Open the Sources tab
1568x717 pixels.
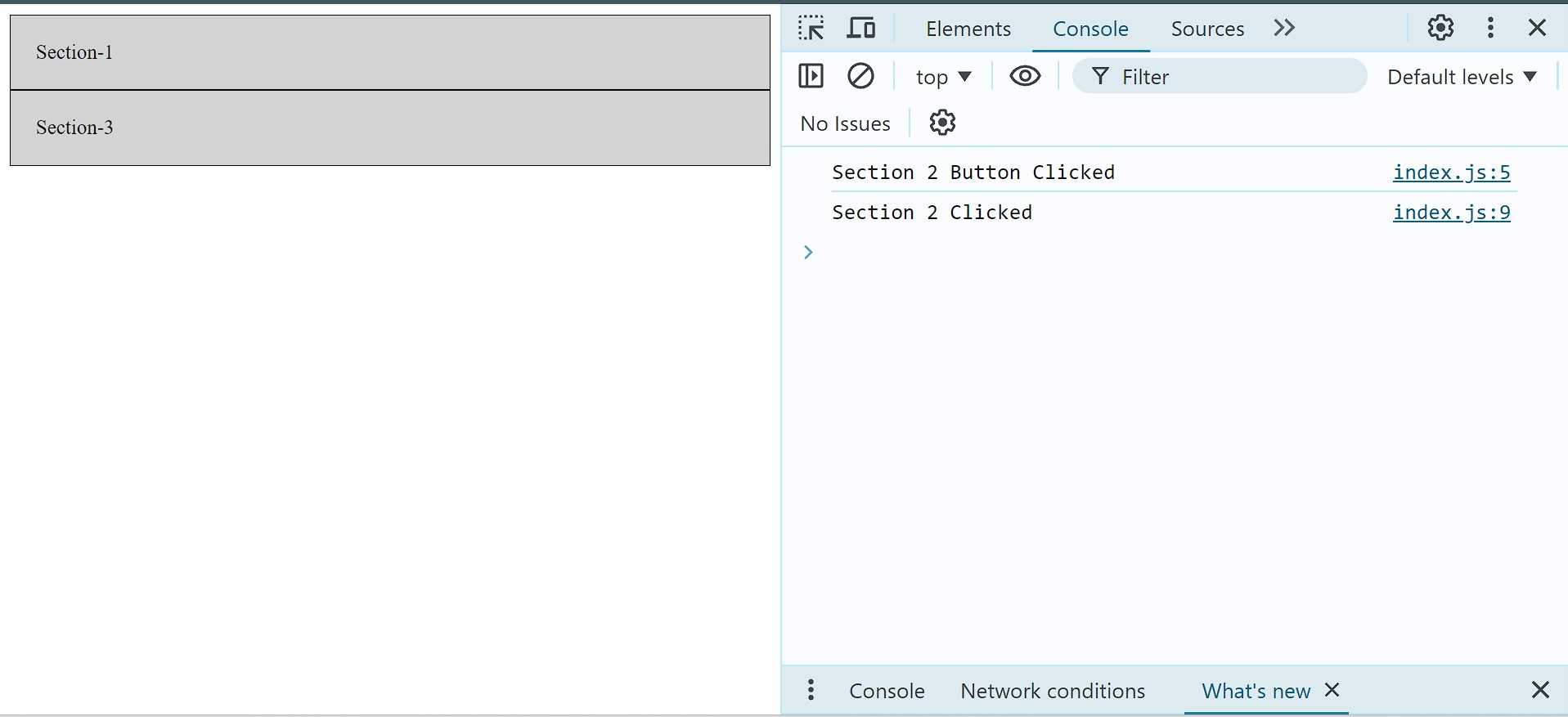coord(1207,29)
